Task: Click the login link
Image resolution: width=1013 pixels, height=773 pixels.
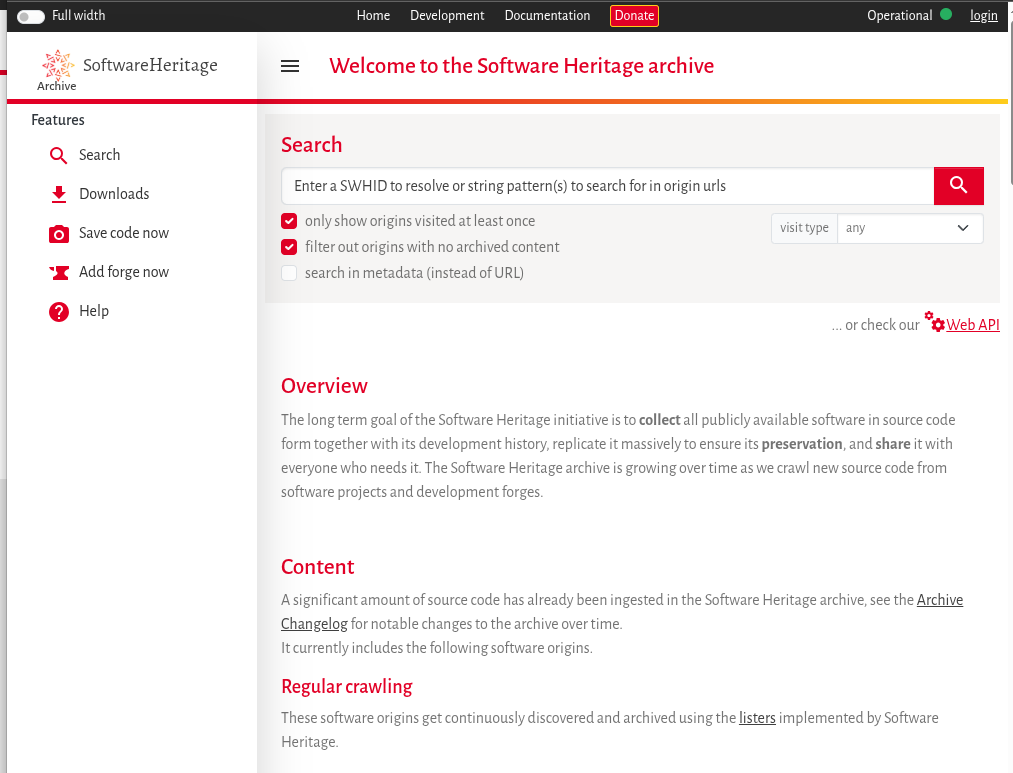Action: (x=983, y=16)
